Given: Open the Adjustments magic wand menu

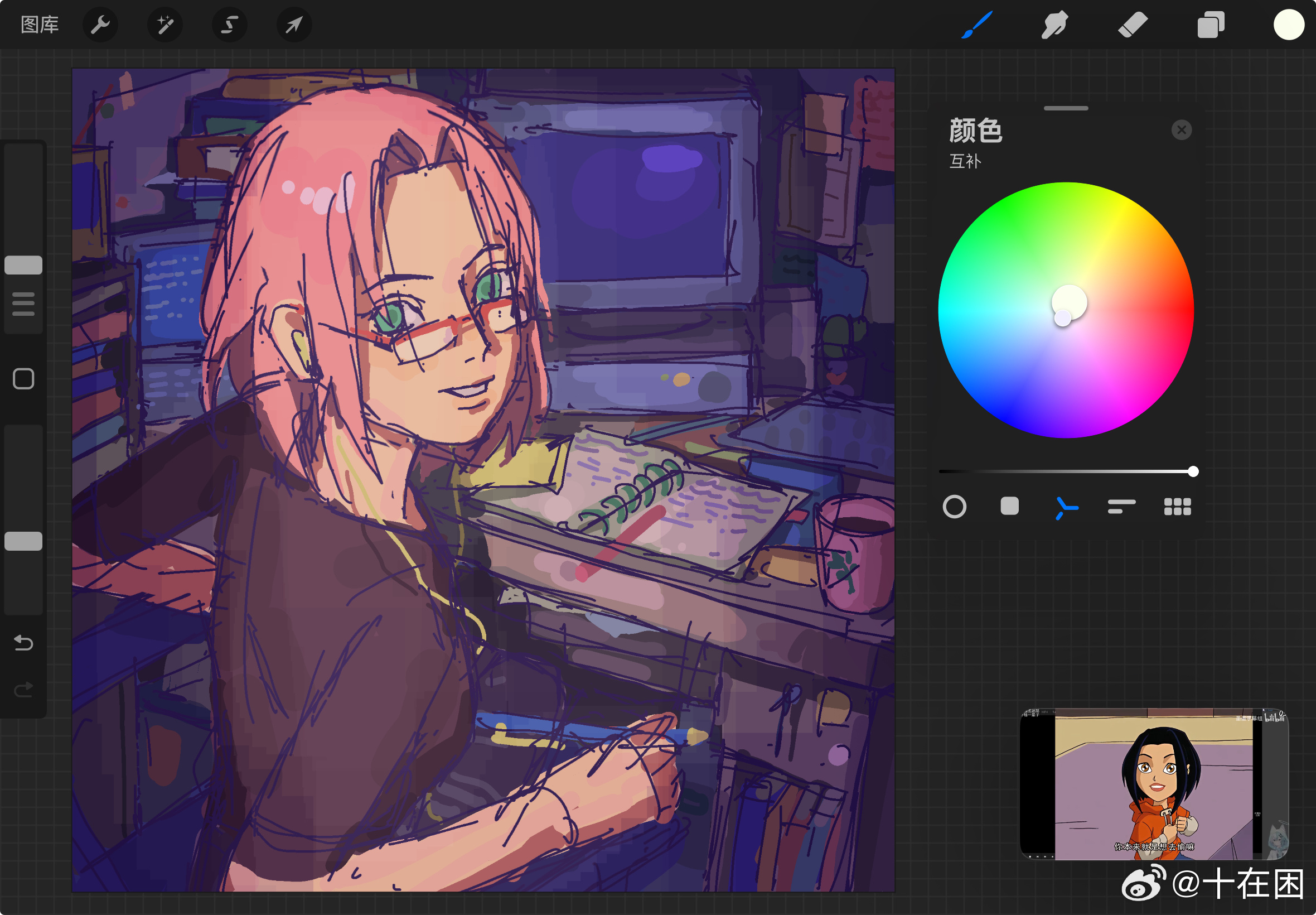Looking at the screenshot, I should [x=165, y=25].
